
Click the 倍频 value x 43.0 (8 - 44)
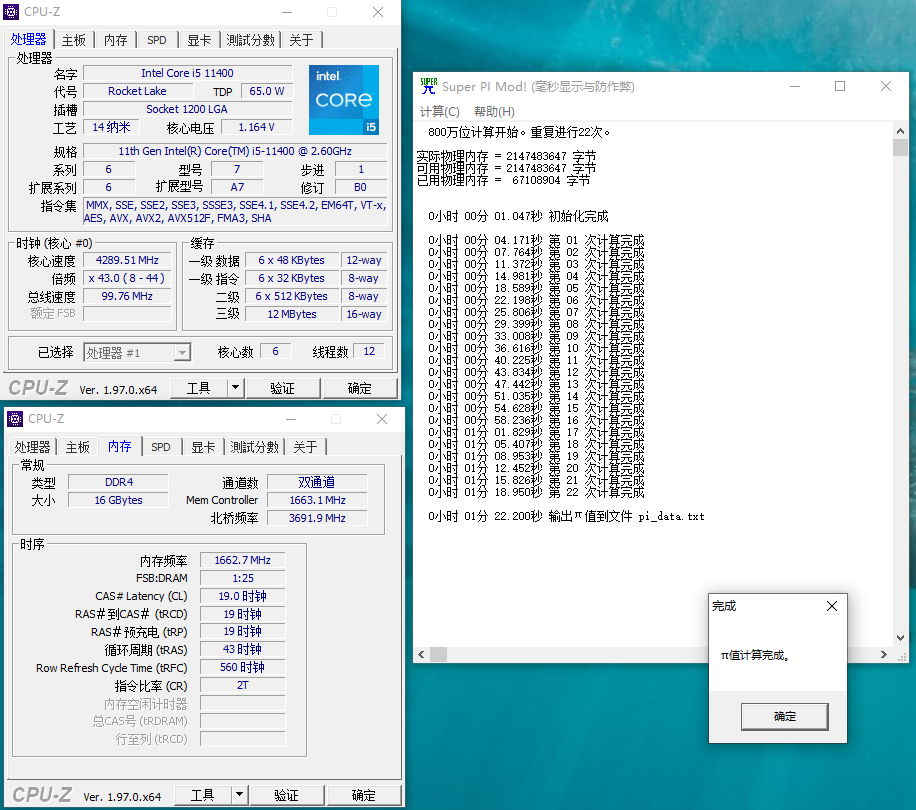coord(127,278)
